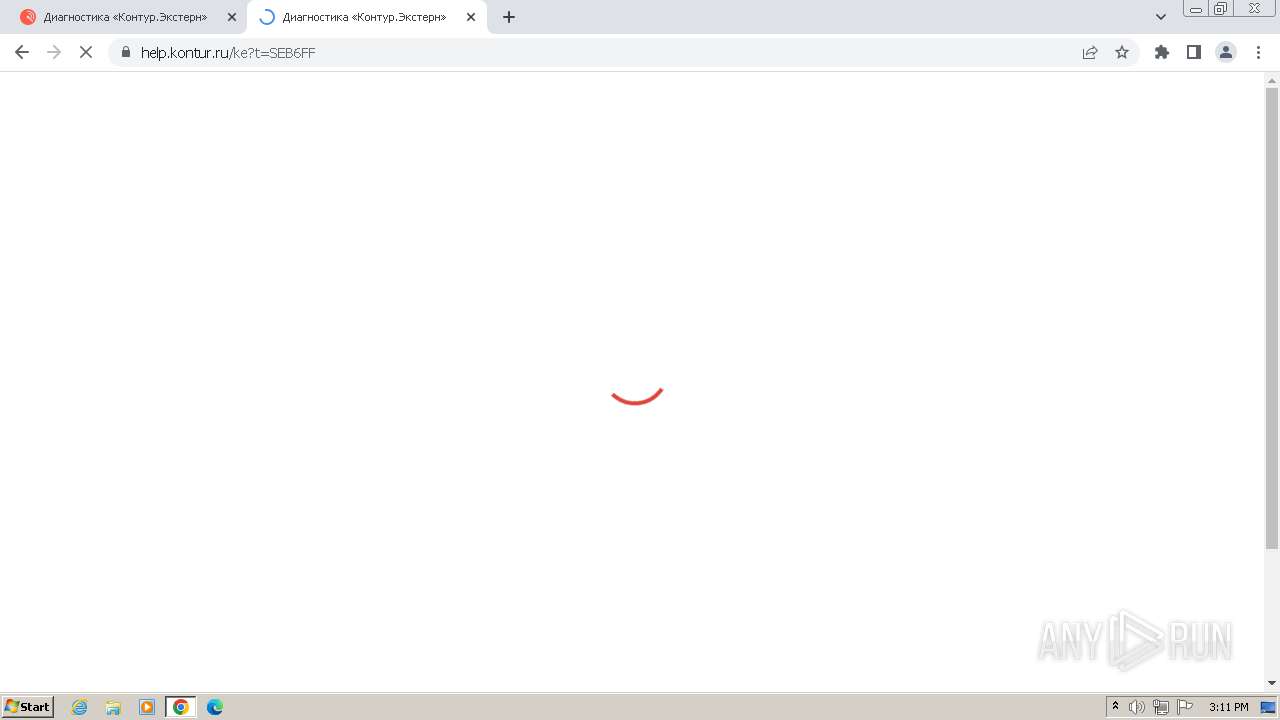Click the 3:11 PM clock
This screenshot has height=720, width=1280.
click(1229, 707)
